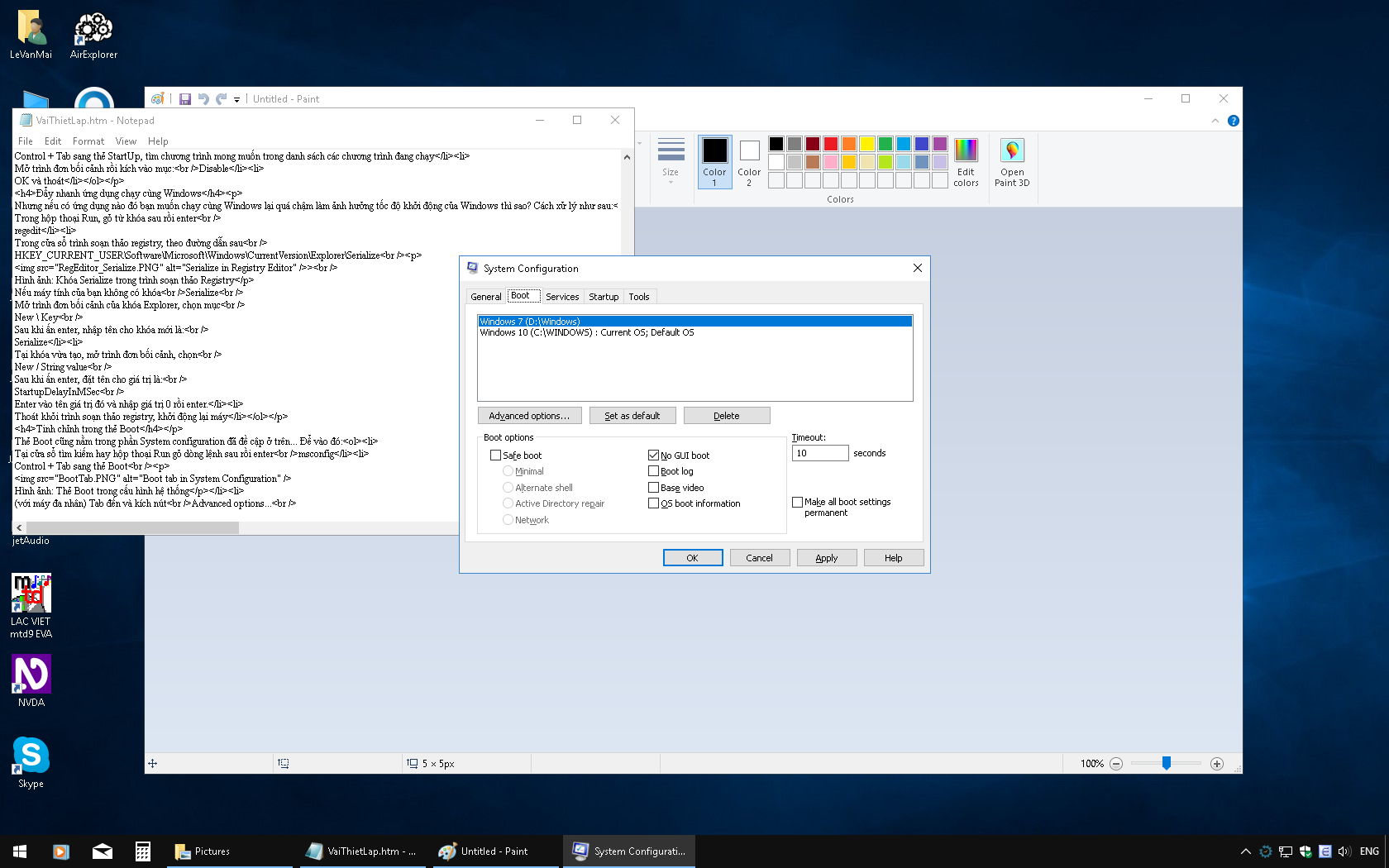Image resolution: width=1389 pixels, height=868 pixels.
Task: Launch Open Paint 3D
Action: tap(1012, 162)
